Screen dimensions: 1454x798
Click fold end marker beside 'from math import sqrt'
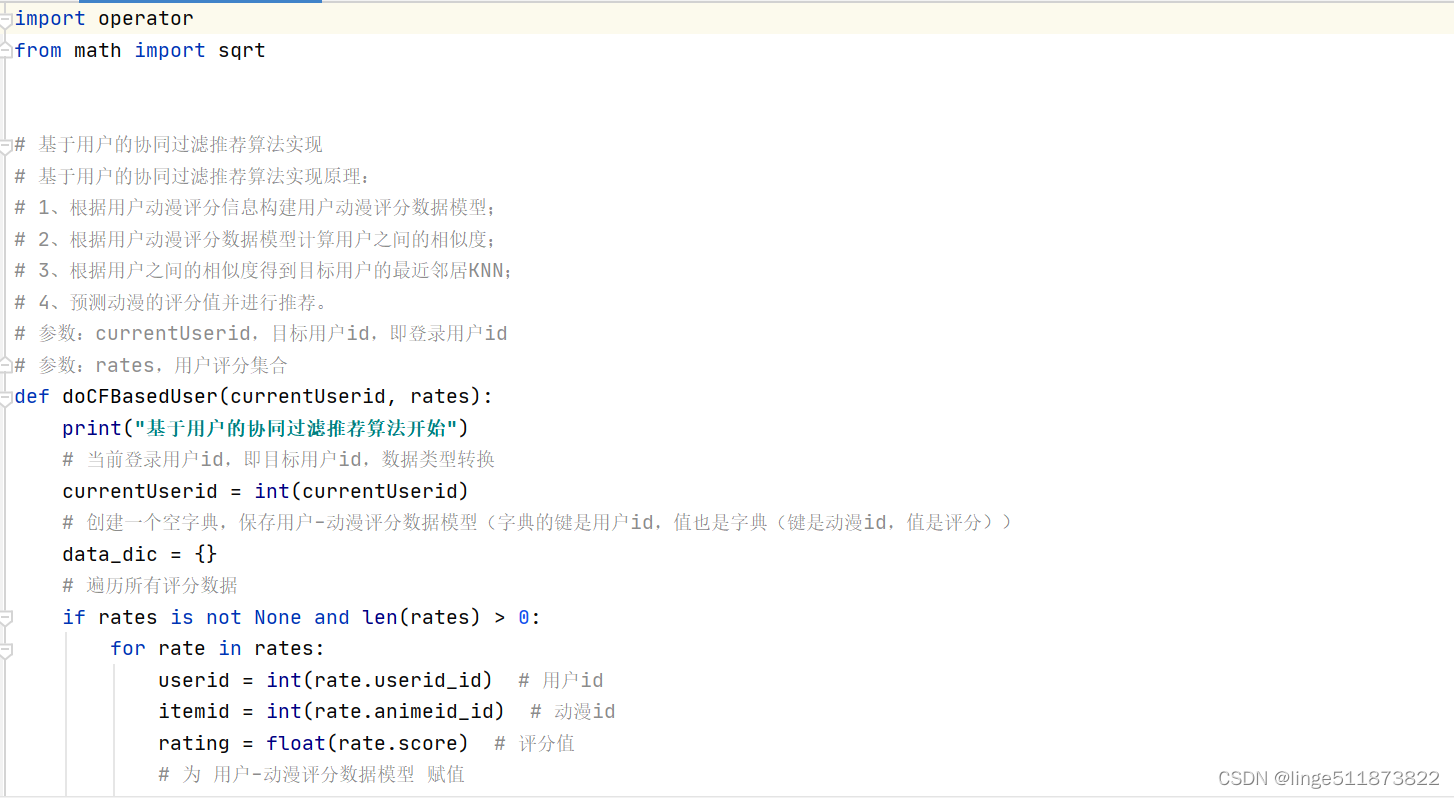pos(6,51)
